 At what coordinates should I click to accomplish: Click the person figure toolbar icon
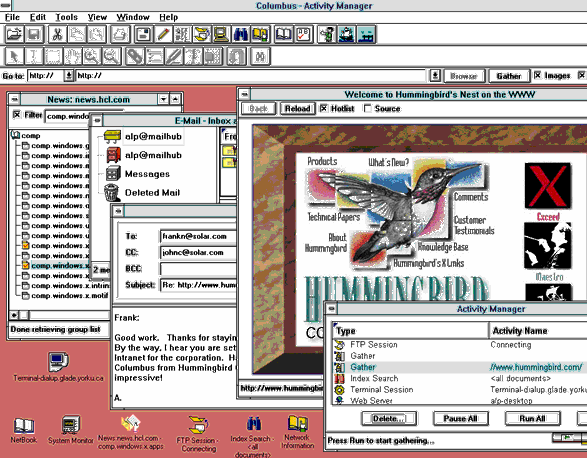[x=327, y=34]
